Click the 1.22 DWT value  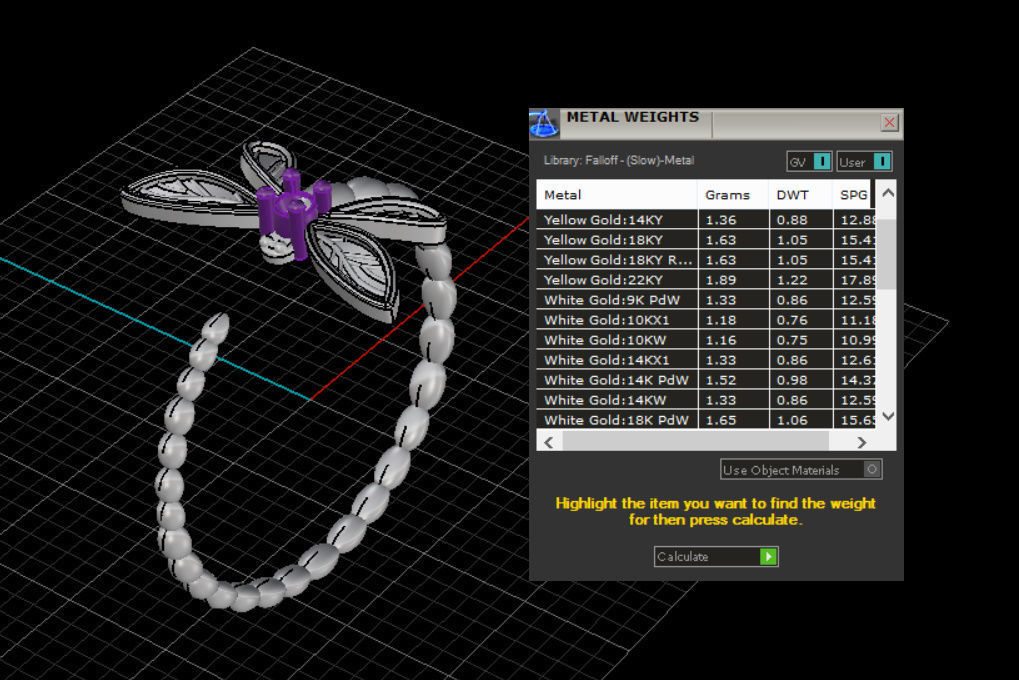(792, 280)
